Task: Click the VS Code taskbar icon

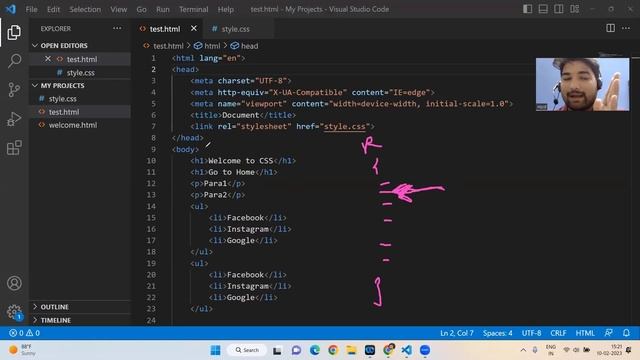Action: tap(407, 350)
